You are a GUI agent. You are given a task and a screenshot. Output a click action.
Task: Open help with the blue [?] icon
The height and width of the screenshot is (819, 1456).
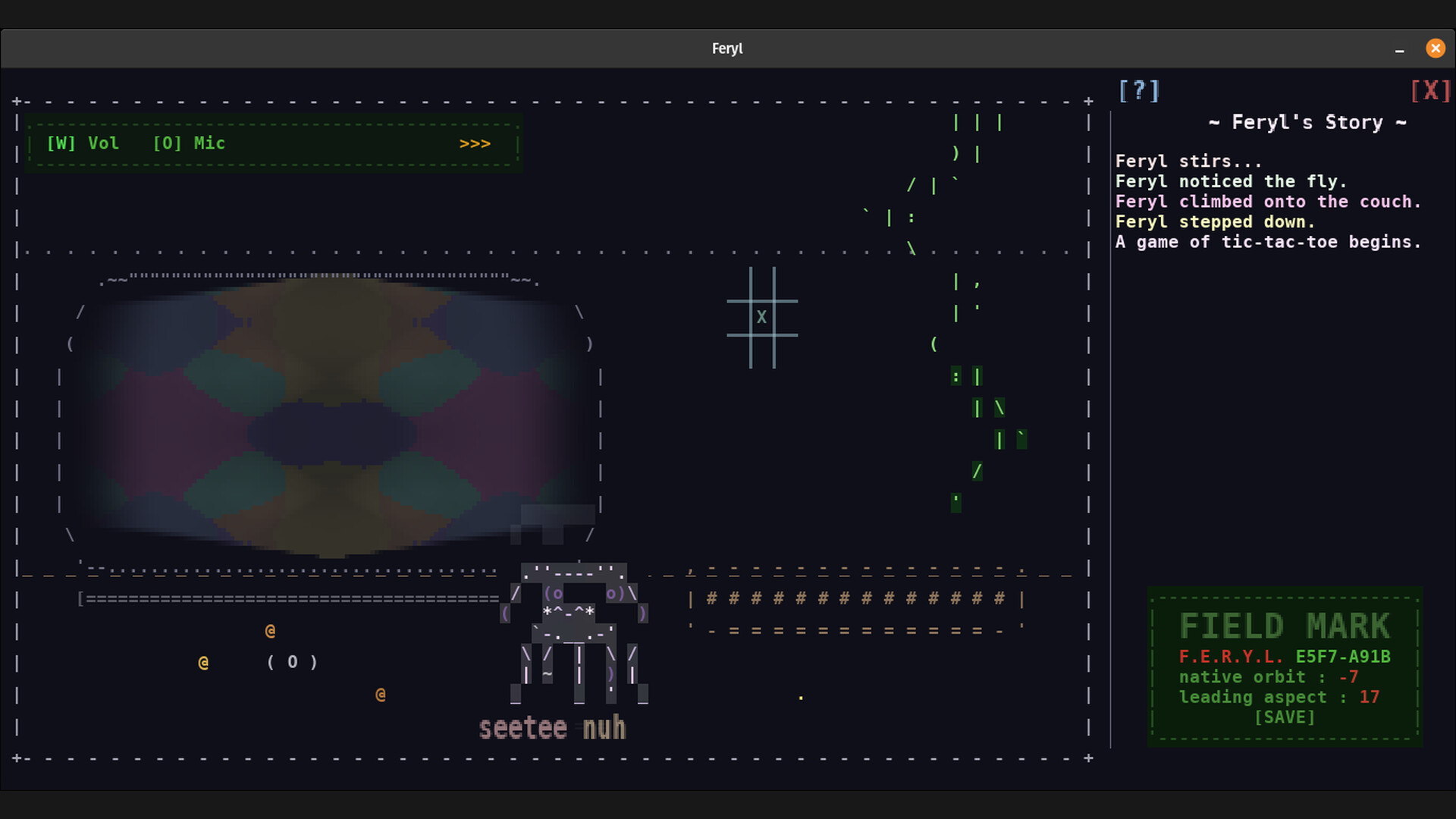(1138, 90)
